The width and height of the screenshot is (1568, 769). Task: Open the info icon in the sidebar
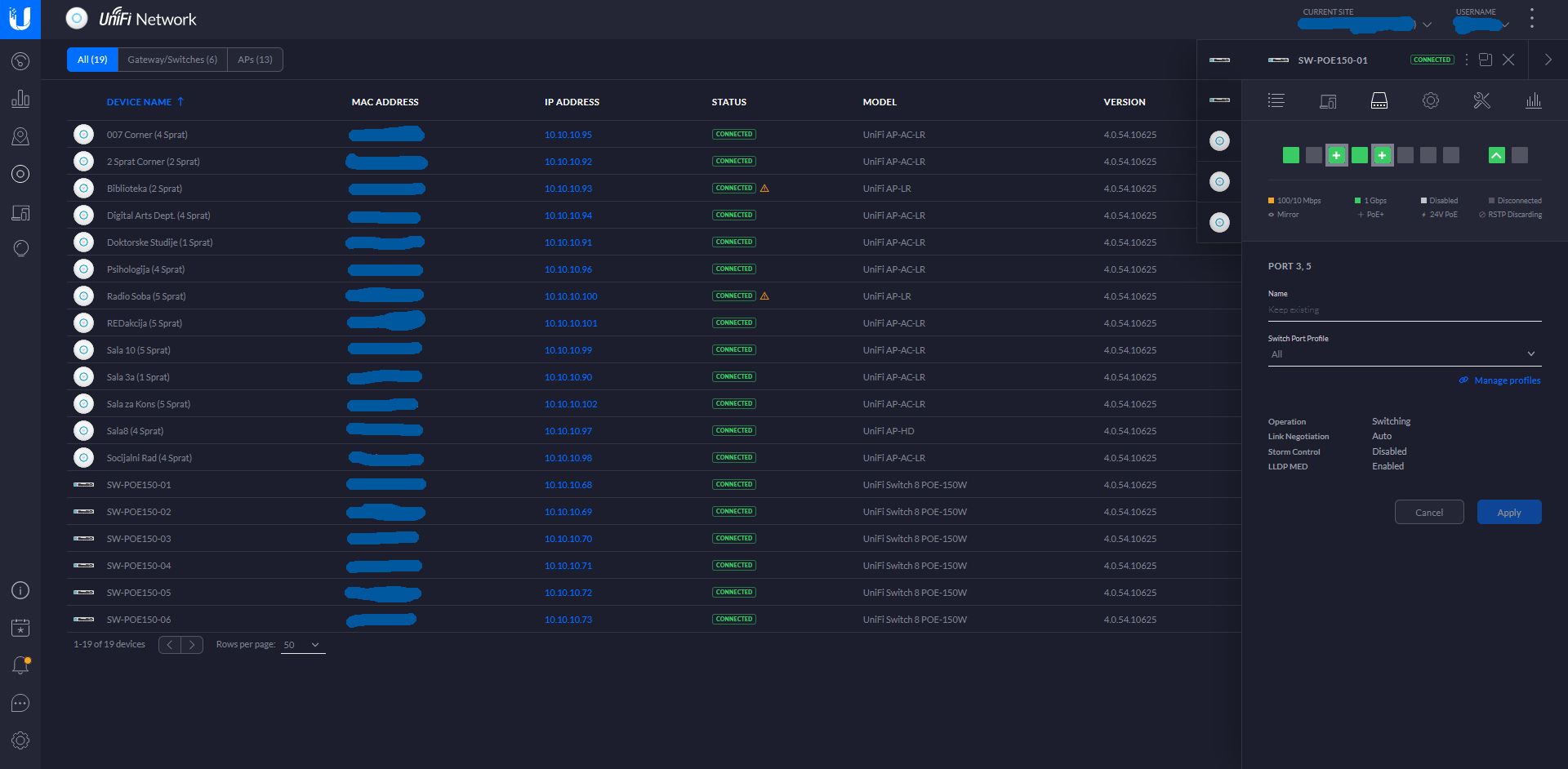[20, 590]
